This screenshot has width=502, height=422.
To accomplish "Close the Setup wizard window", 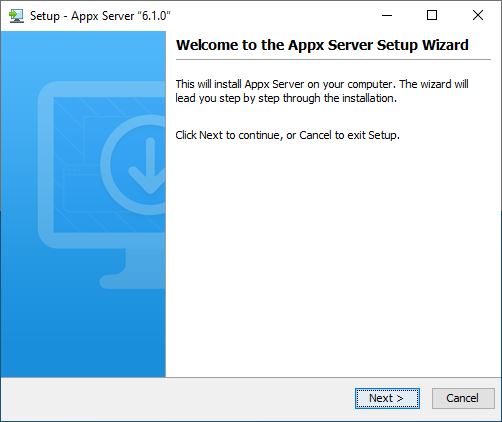I will (478, 15).
